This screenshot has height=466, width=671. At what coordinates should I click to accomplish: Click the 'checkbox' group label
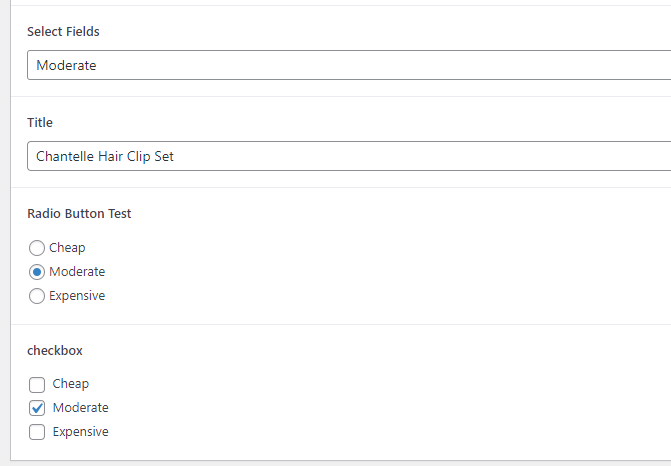coord(55,350)
